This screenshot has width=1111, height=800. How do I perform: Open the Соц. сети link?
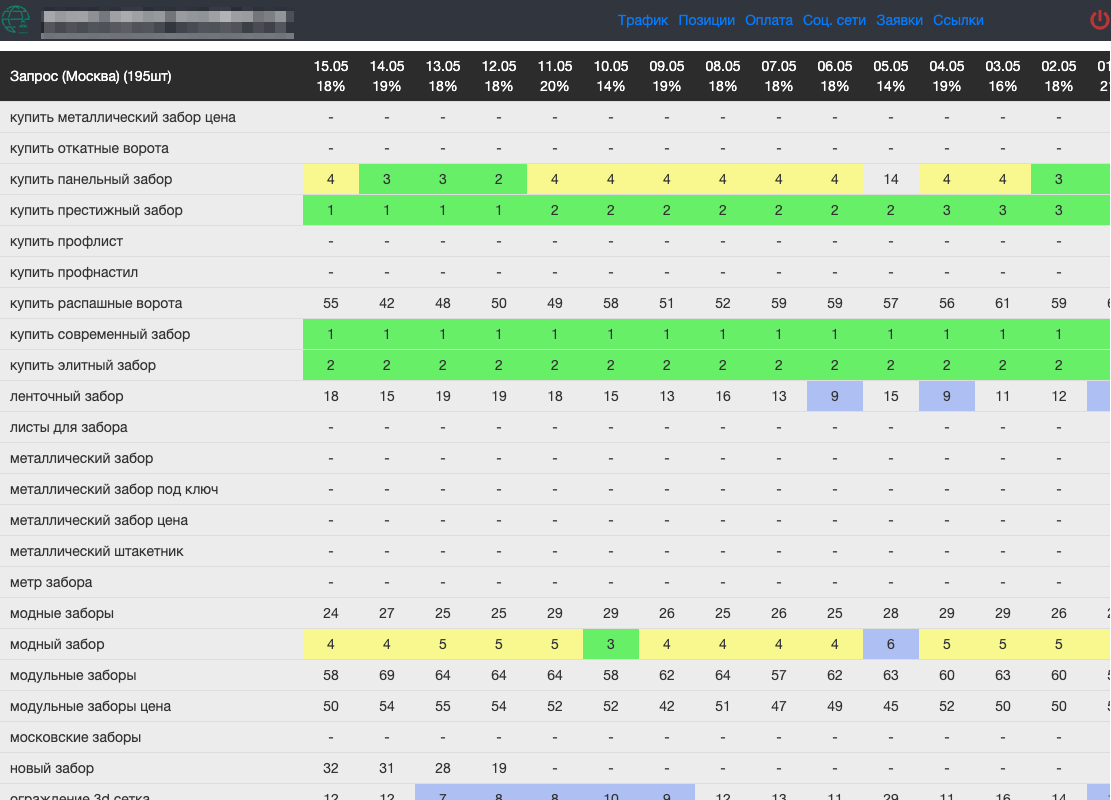834,20
